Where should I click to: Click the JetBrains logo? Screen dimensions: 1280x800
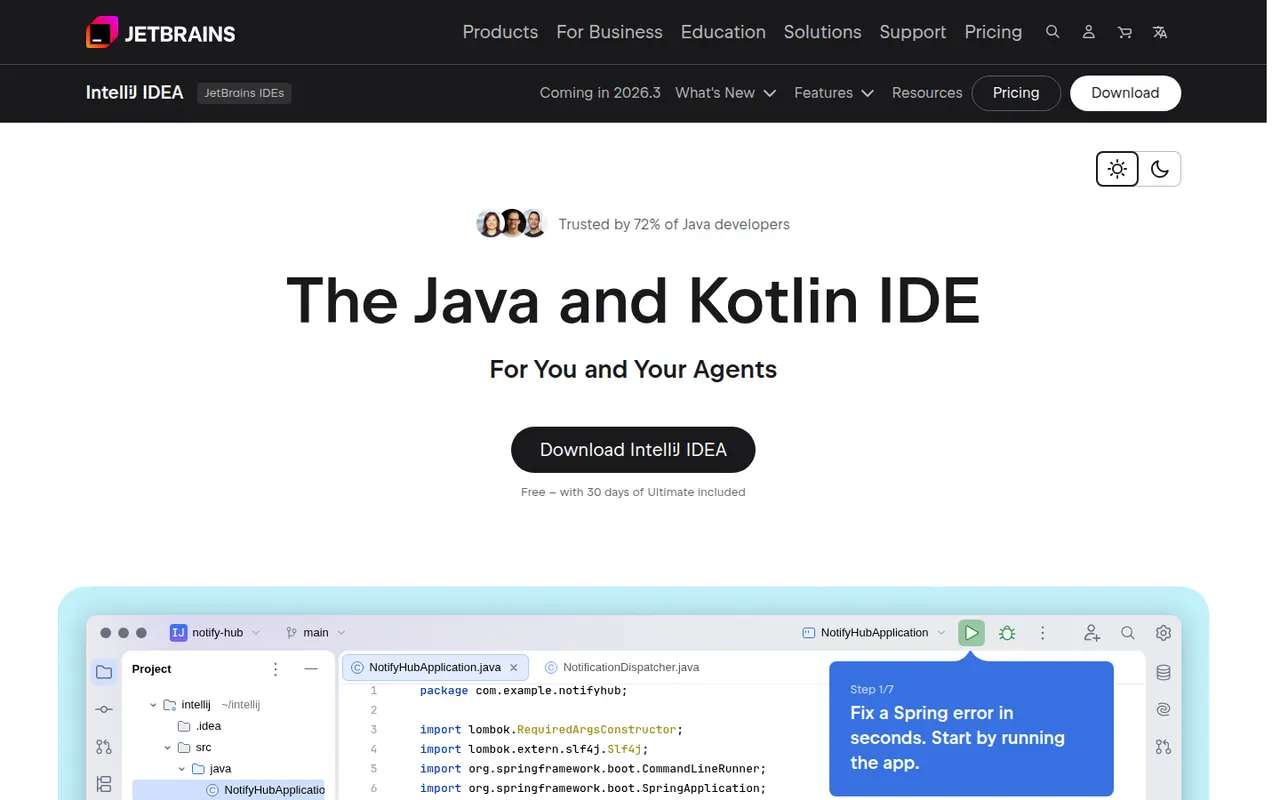click(x=161, y=32)
